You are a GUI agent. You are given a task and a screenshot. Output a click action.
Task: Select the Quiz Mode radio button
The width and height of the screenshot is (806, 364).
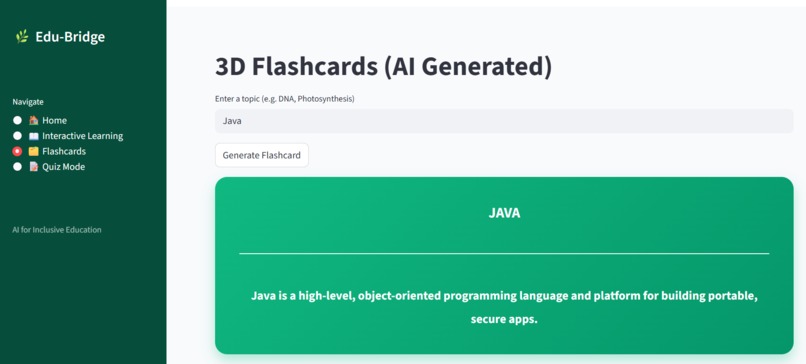[17, 167]
